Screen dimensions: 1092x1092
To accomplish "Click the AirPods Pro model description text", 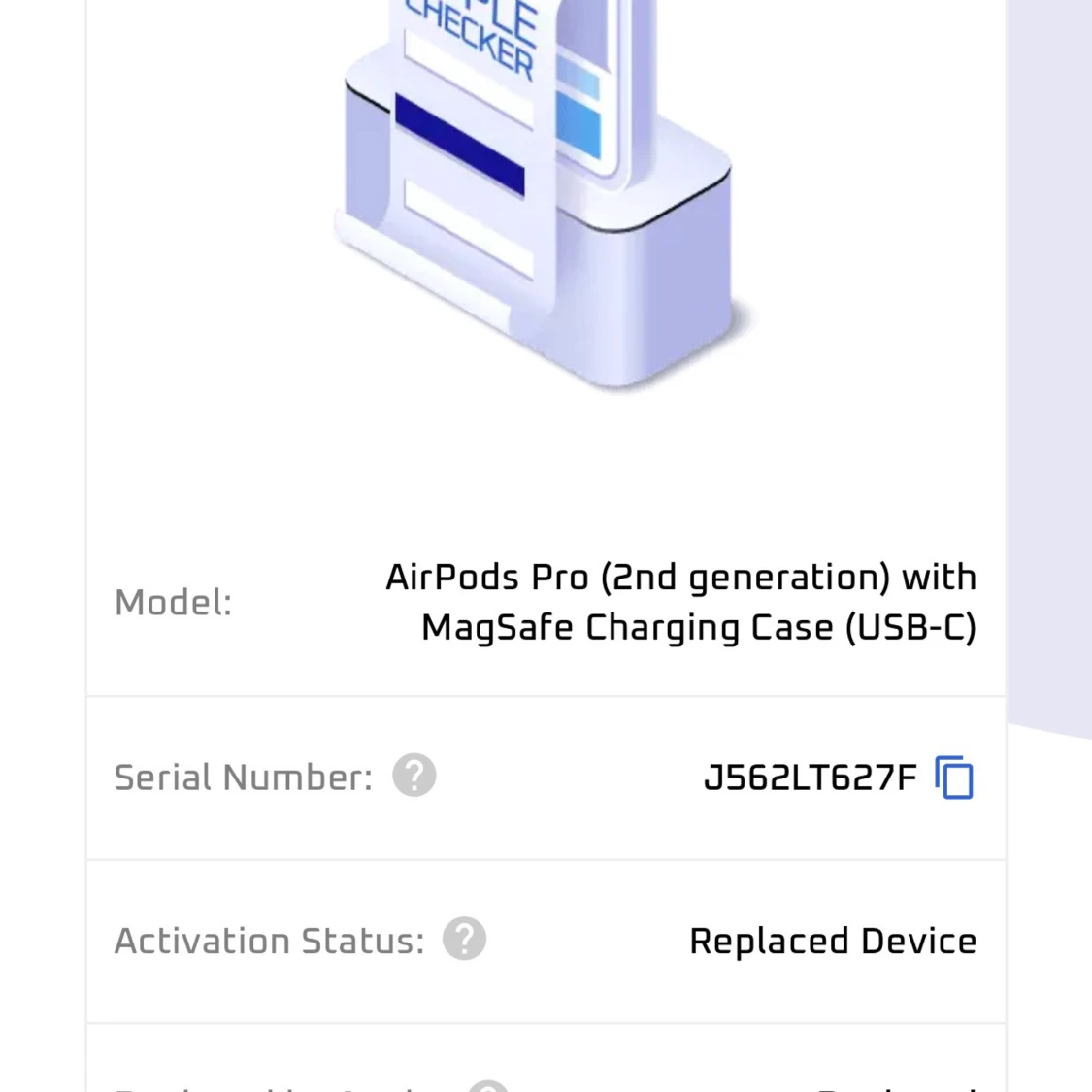I will 682,602.
